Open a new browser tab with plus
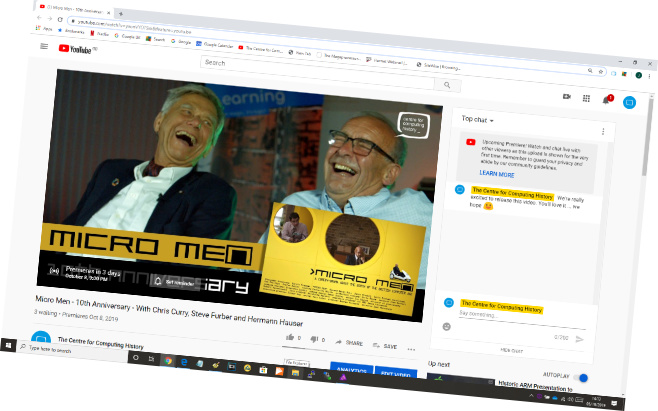The image size is (658, 411). click(121, 14)
